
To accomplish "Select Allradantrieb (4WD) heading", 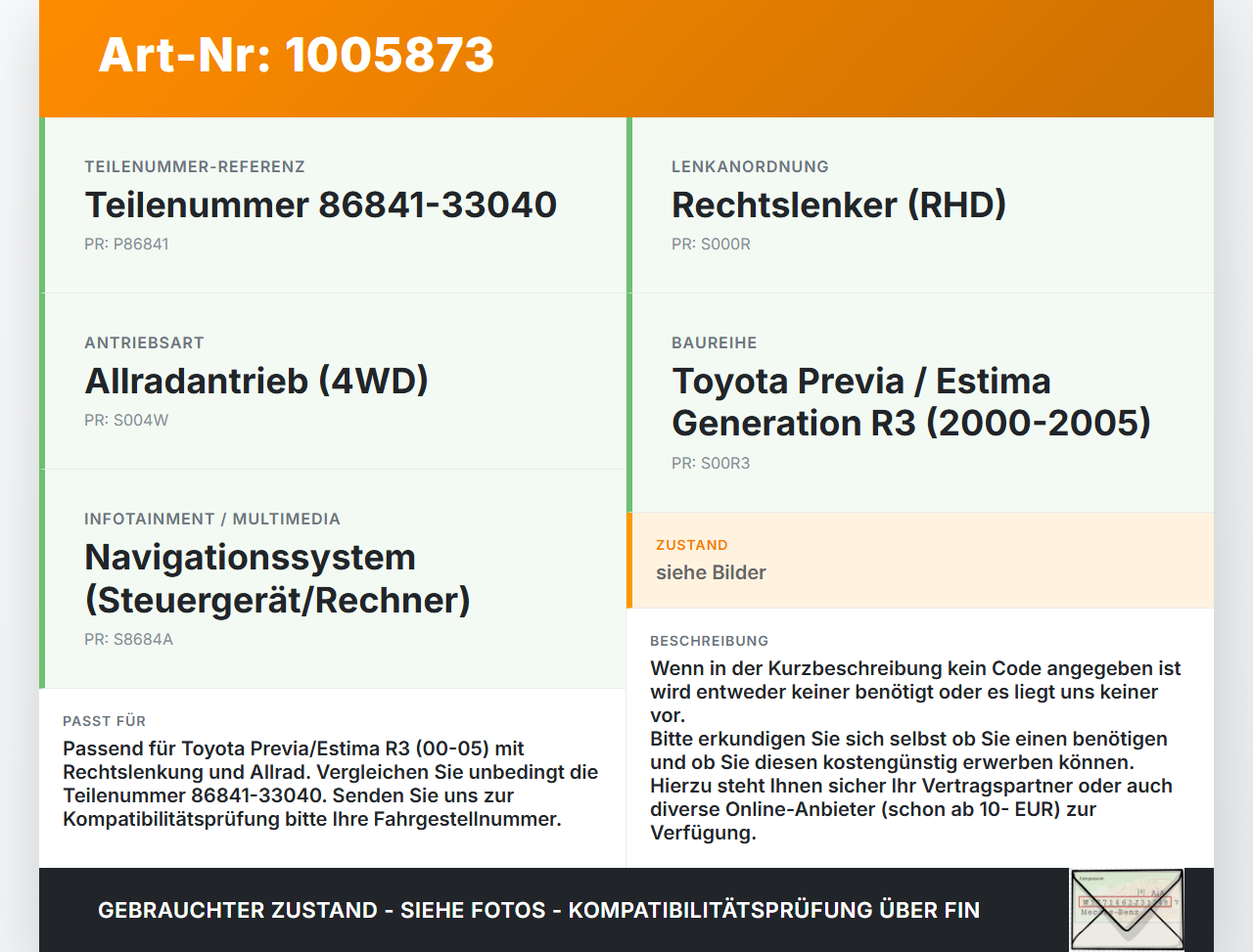I will point(256,381).
